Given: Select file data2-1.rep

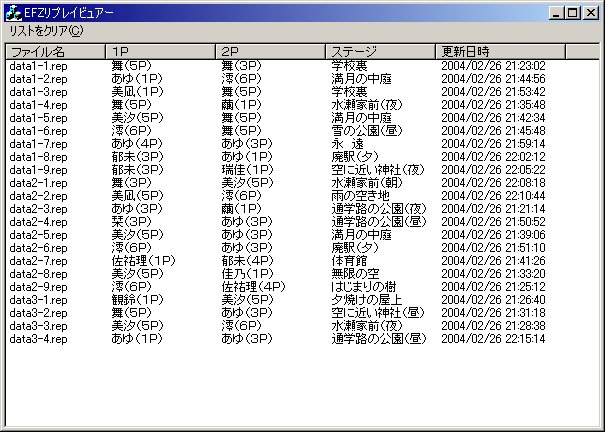Looking at the screenshot, I should [x=38, y=183].
